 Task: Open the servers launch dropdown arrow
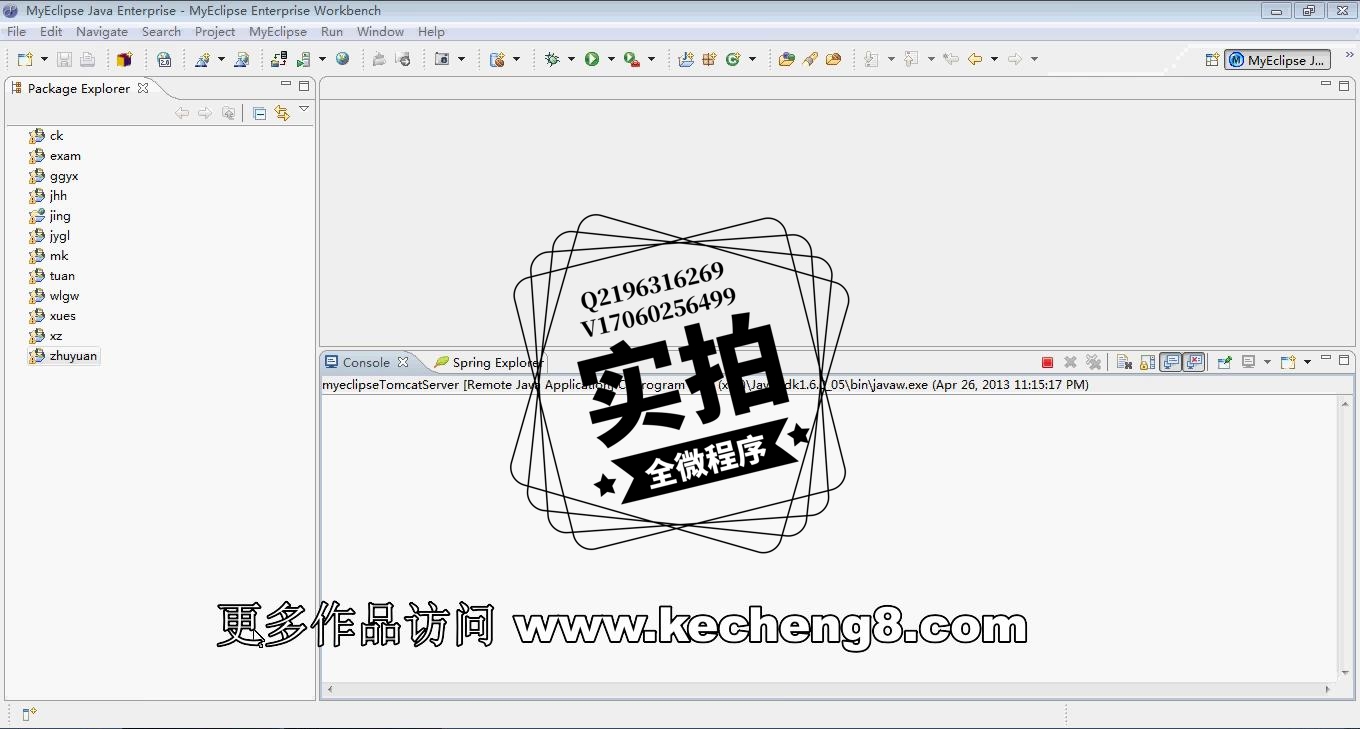(x=321, y=60)
